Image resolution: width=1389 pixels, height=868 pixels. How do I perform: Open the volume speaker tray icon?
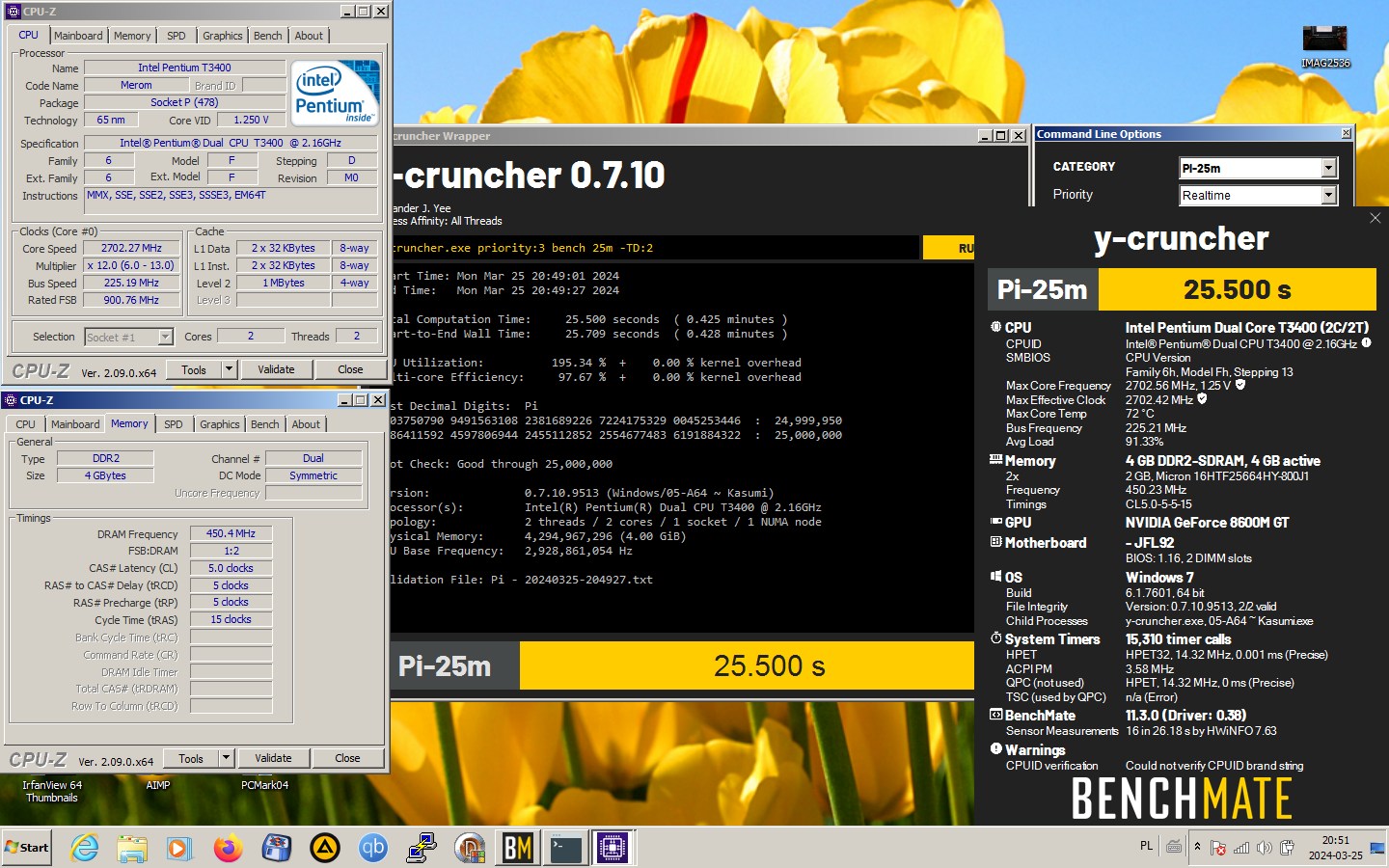(x=1265, y=848)
